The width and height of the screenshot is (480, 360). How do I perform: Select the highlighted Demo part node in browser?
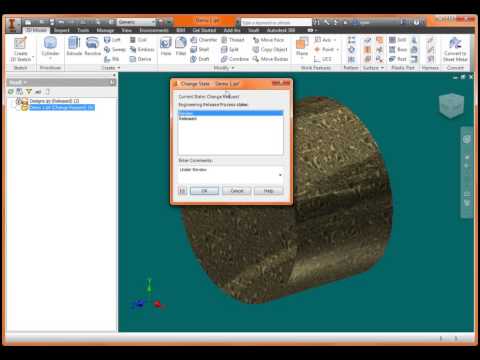(62, 107)
